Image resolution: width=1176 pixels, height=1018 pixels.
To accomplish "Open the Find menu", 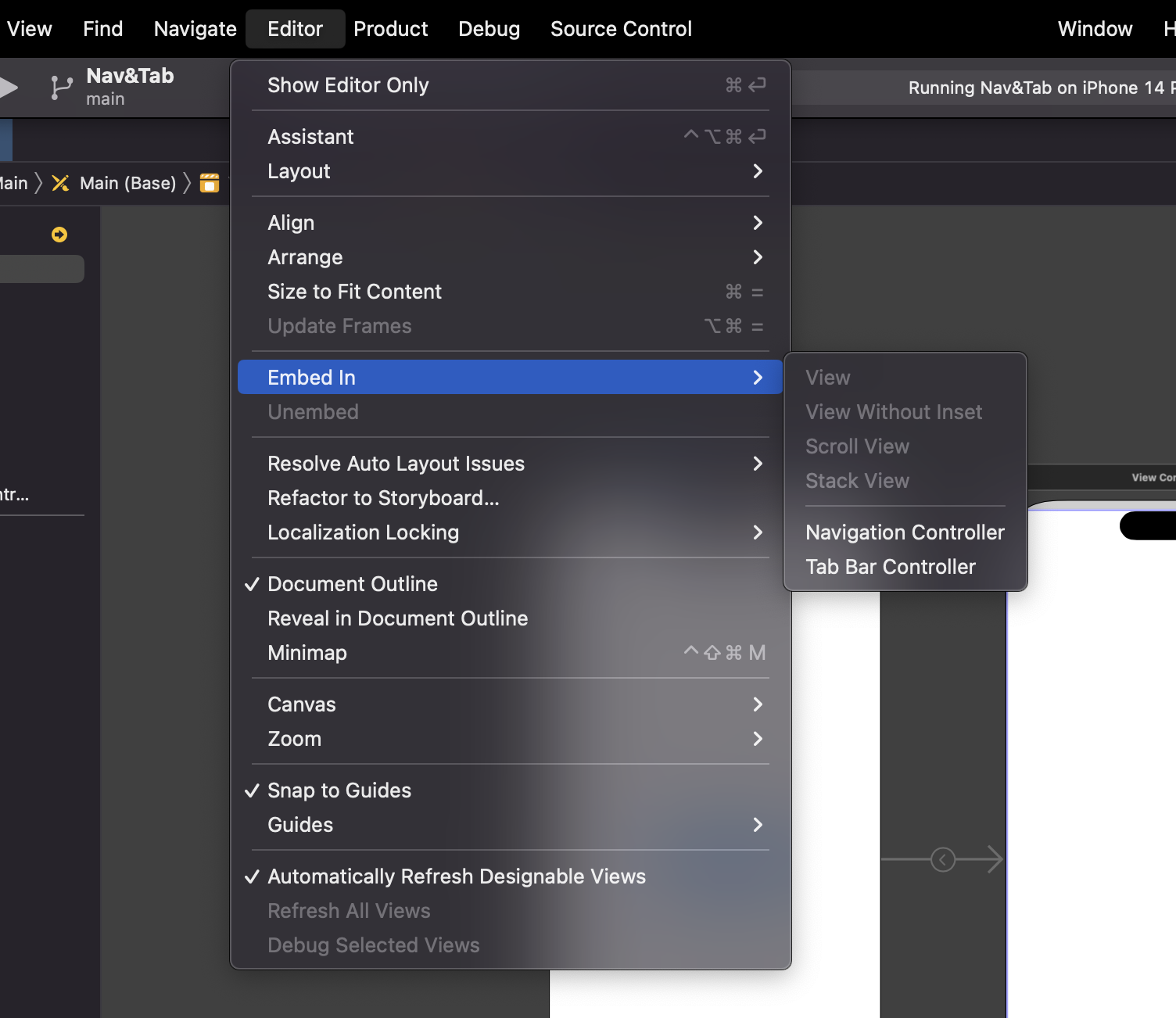I will tap(102, 29).
